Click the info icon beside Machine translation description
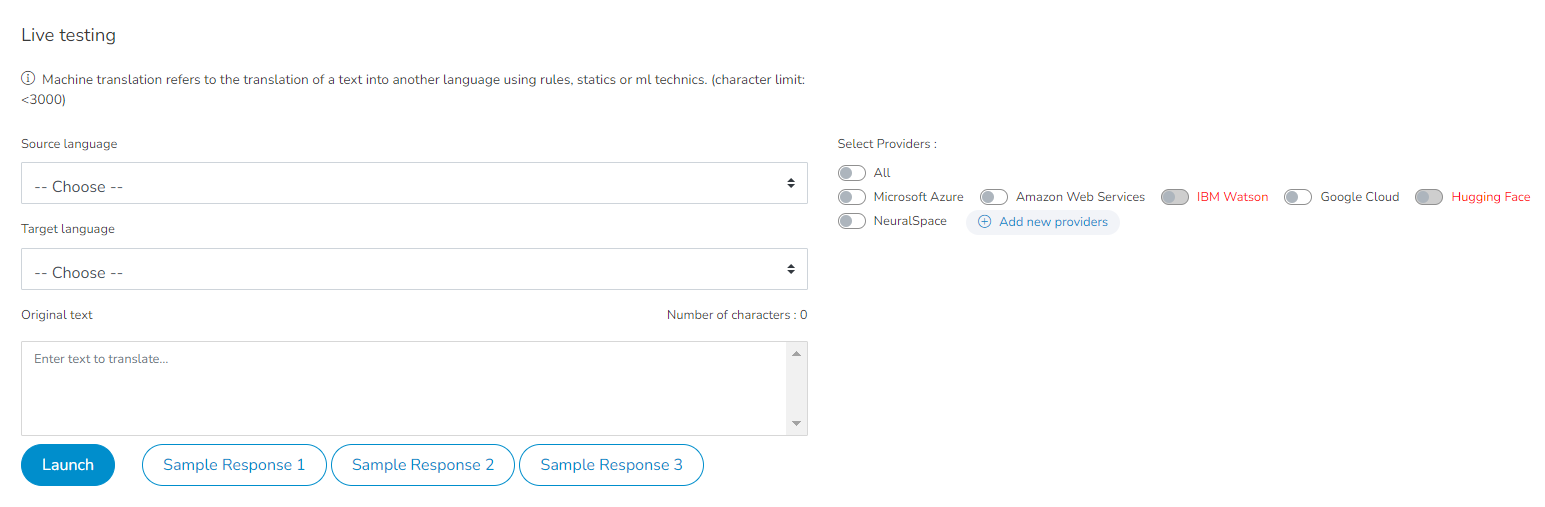Viewport: 1545px width, 507px height. tap(28, 78)
